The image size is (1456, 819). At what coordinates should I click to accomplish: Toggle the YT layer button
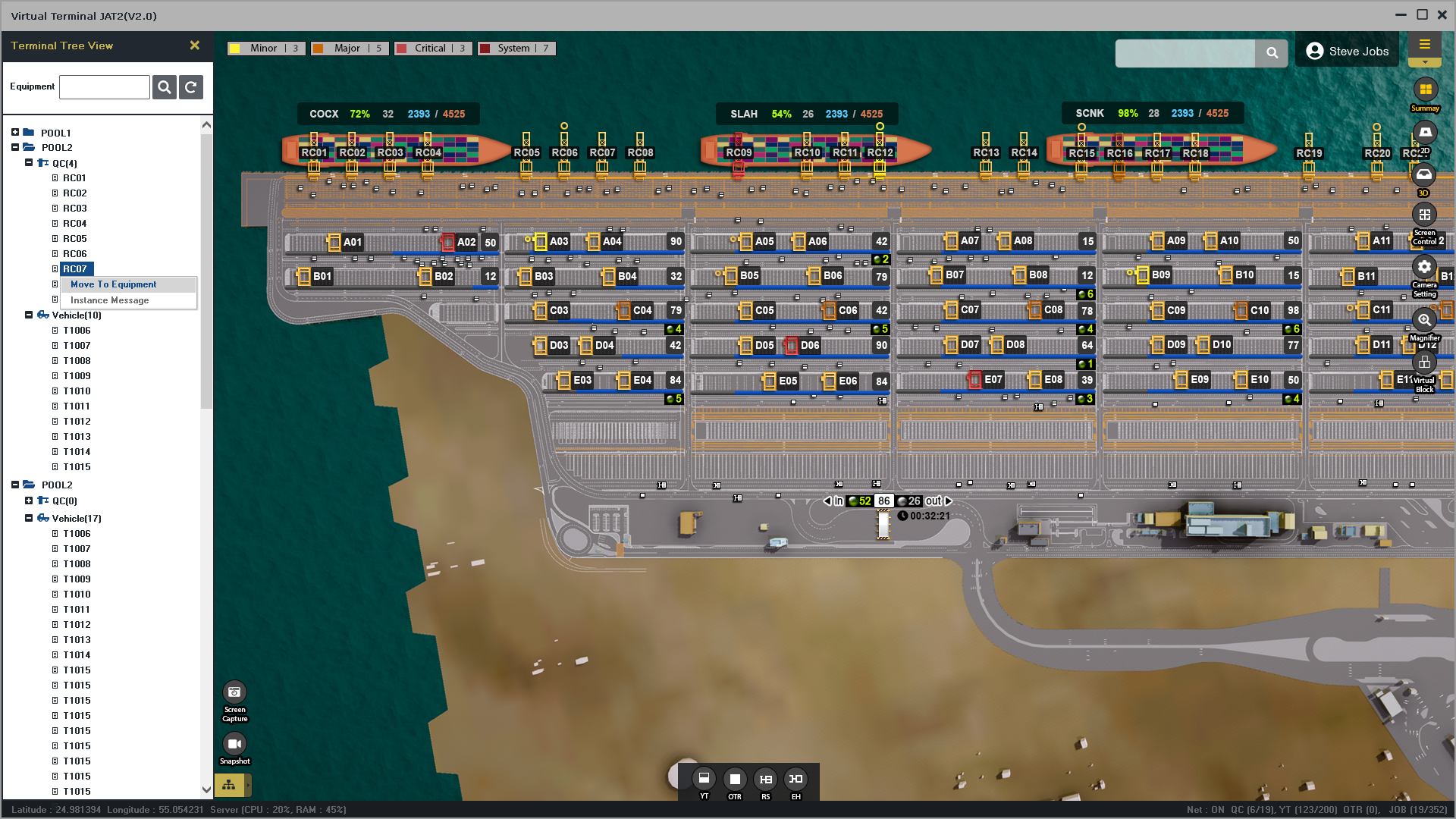704,779
